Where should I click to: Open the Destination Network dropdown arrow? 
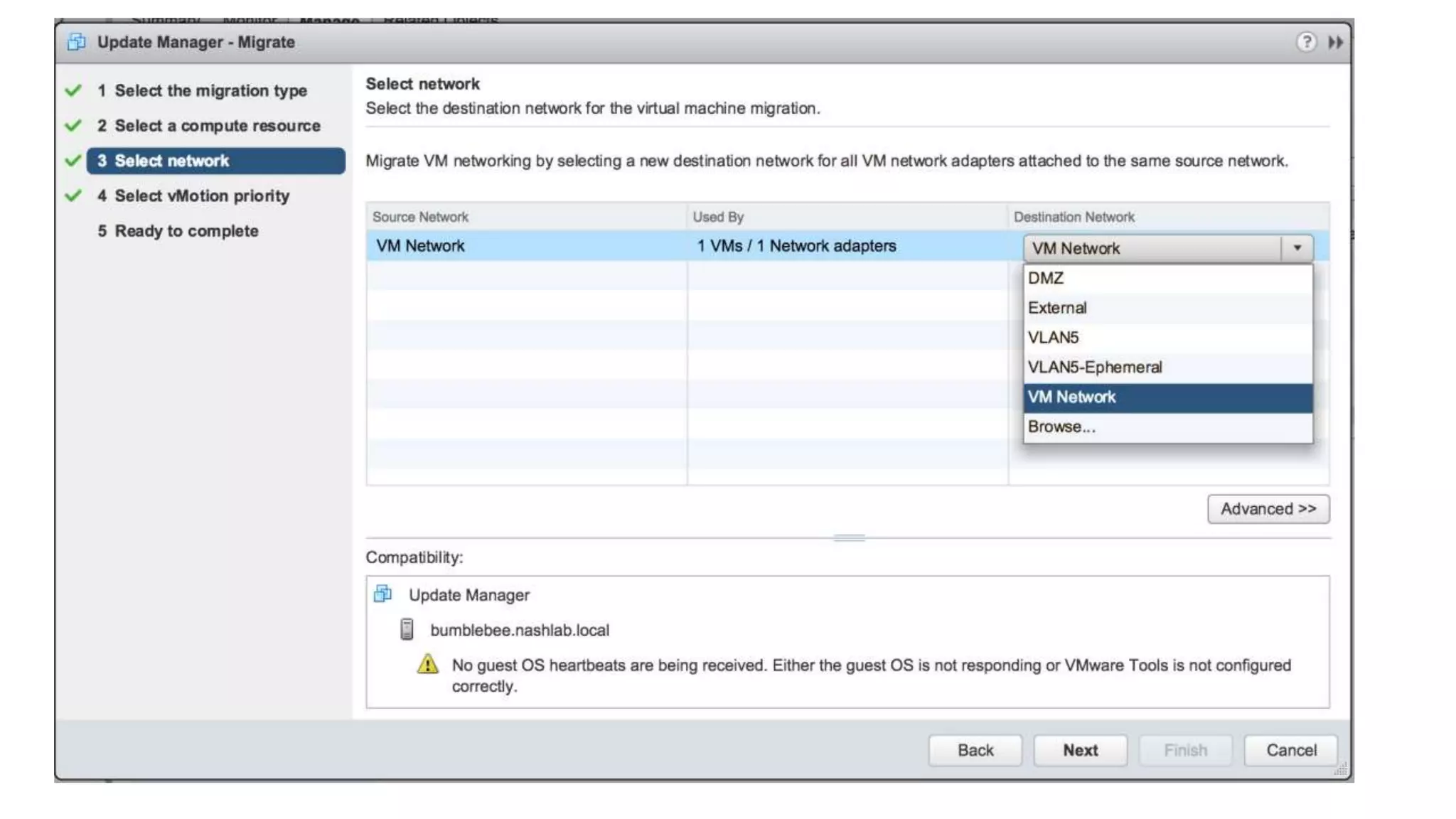(x=1297, y=248)
